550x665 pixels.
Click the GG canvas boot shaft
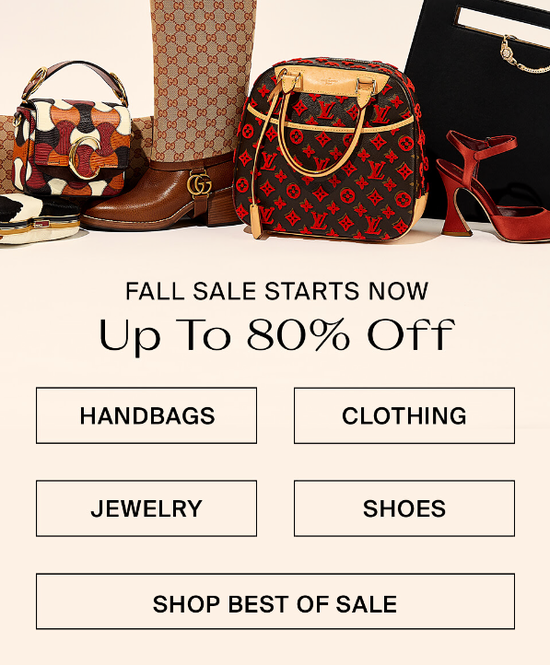(203, 76)
